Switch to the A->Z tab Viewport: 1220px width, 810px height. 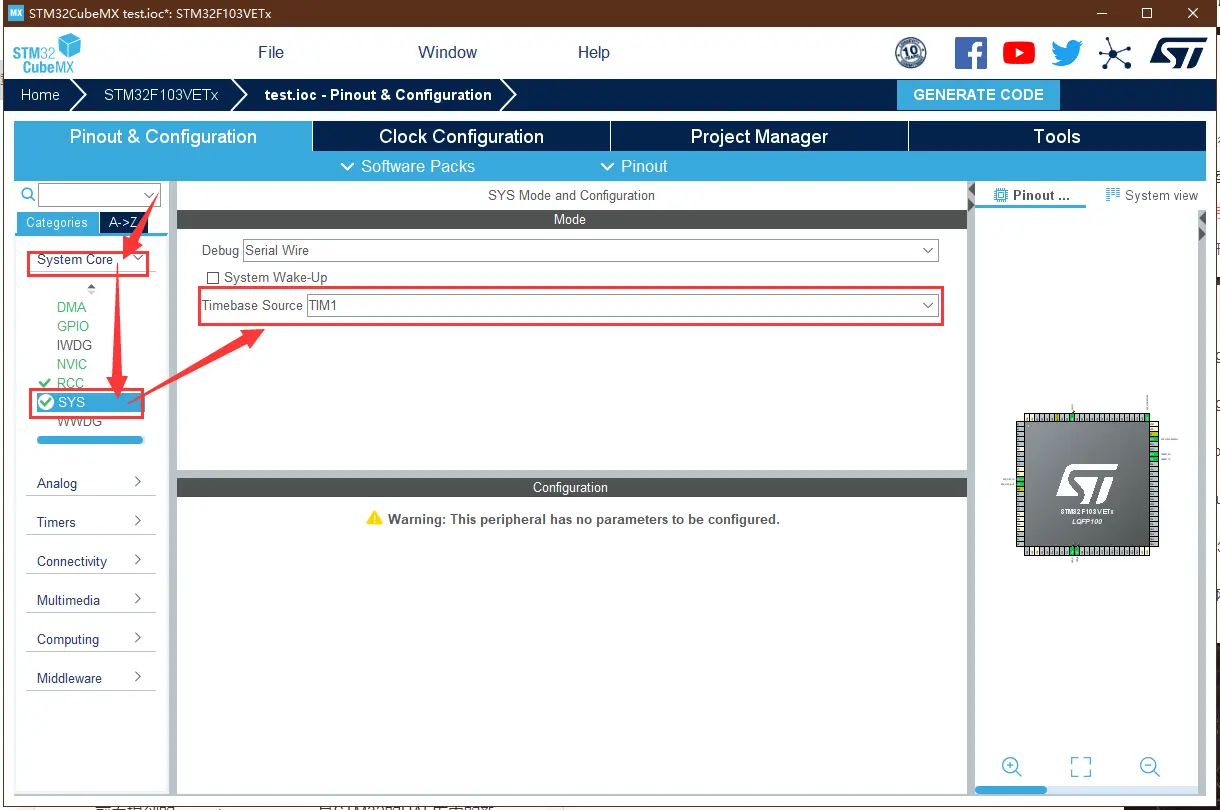point(123,222)
